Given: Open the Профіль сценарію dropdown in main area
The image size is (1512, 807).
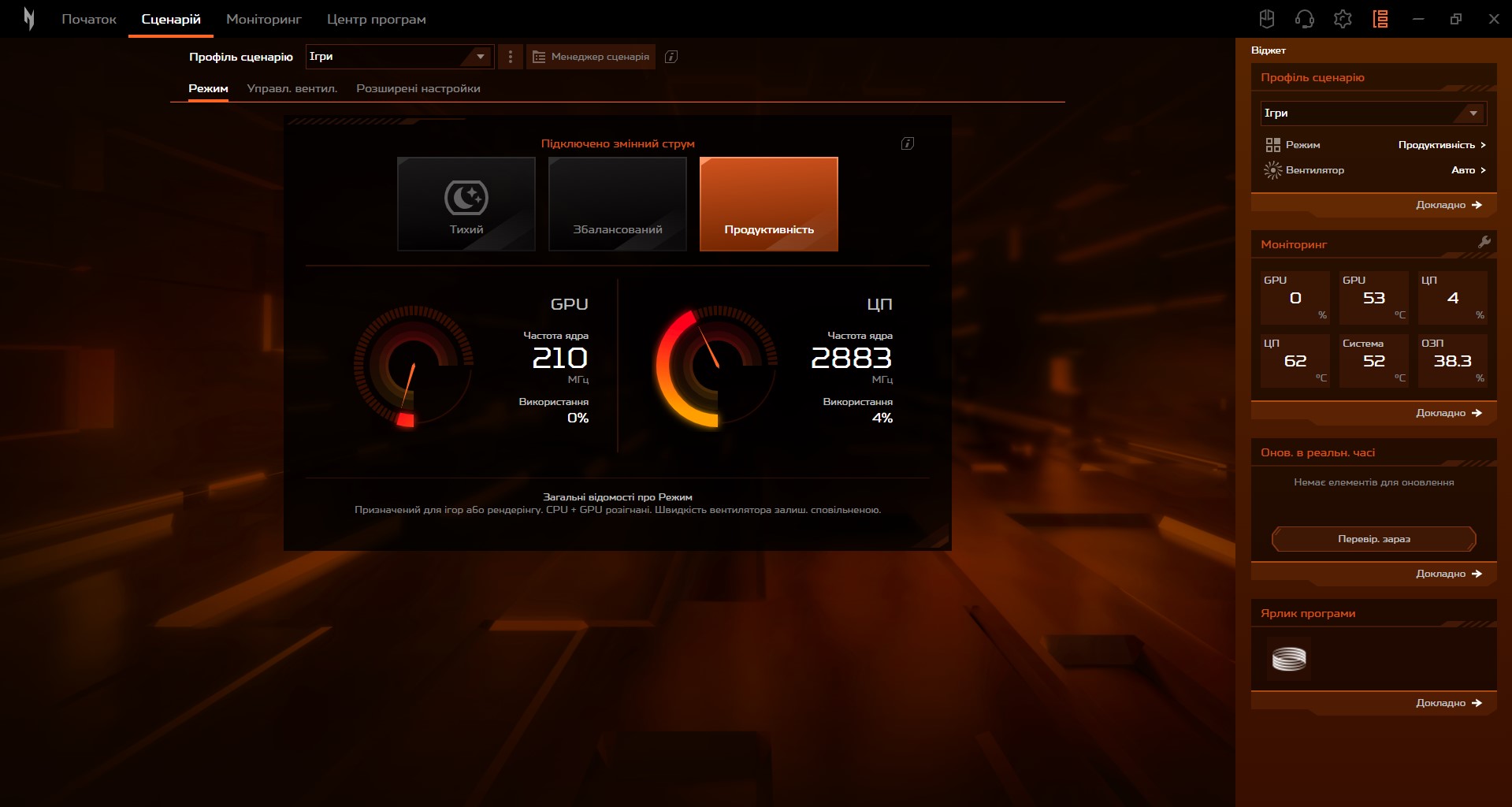Looking at the screenshot, I should 399,57.
